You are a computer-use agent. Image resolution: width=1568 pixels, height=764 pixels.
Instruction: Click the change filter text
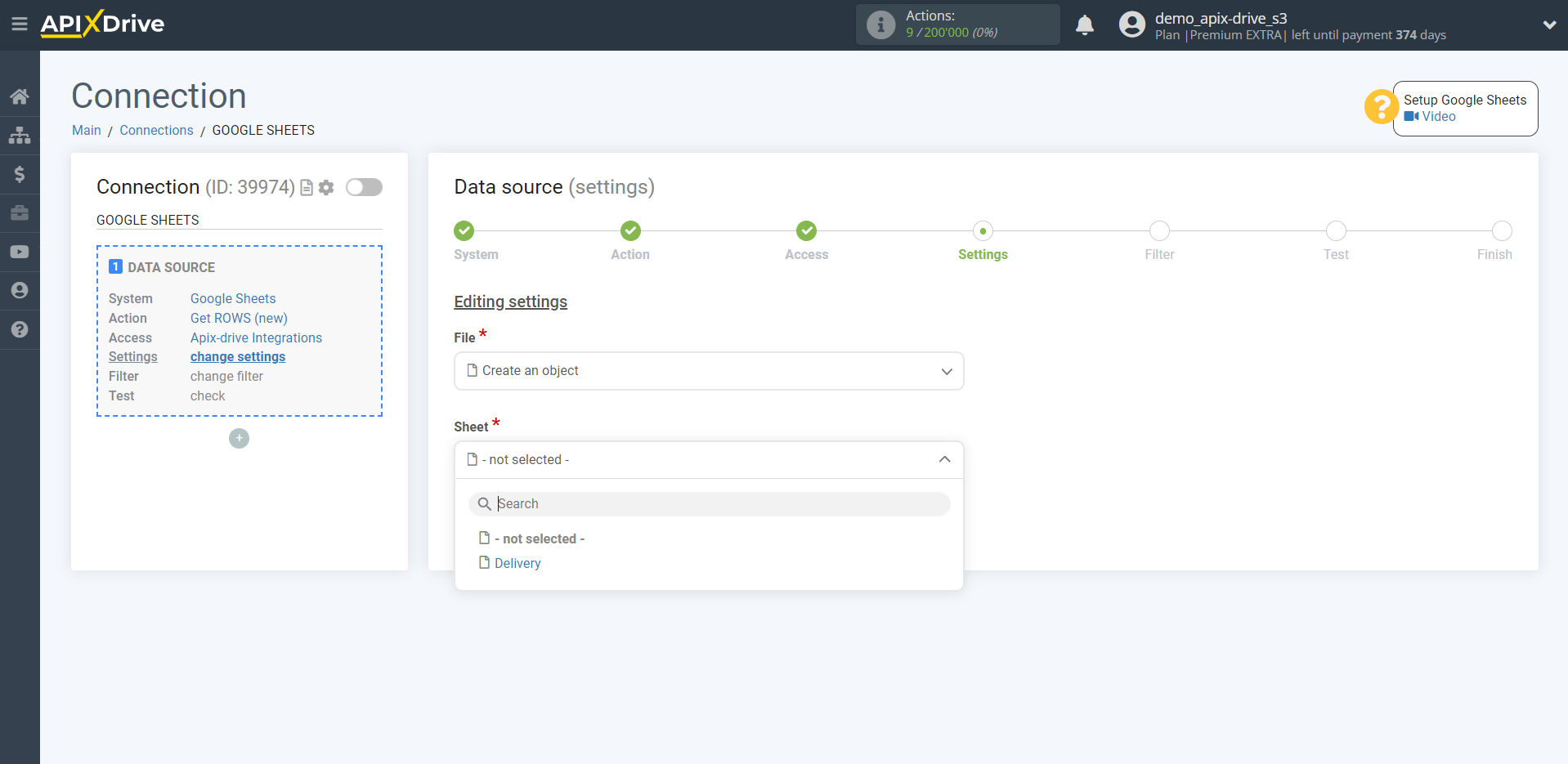(x=226, y=377)
